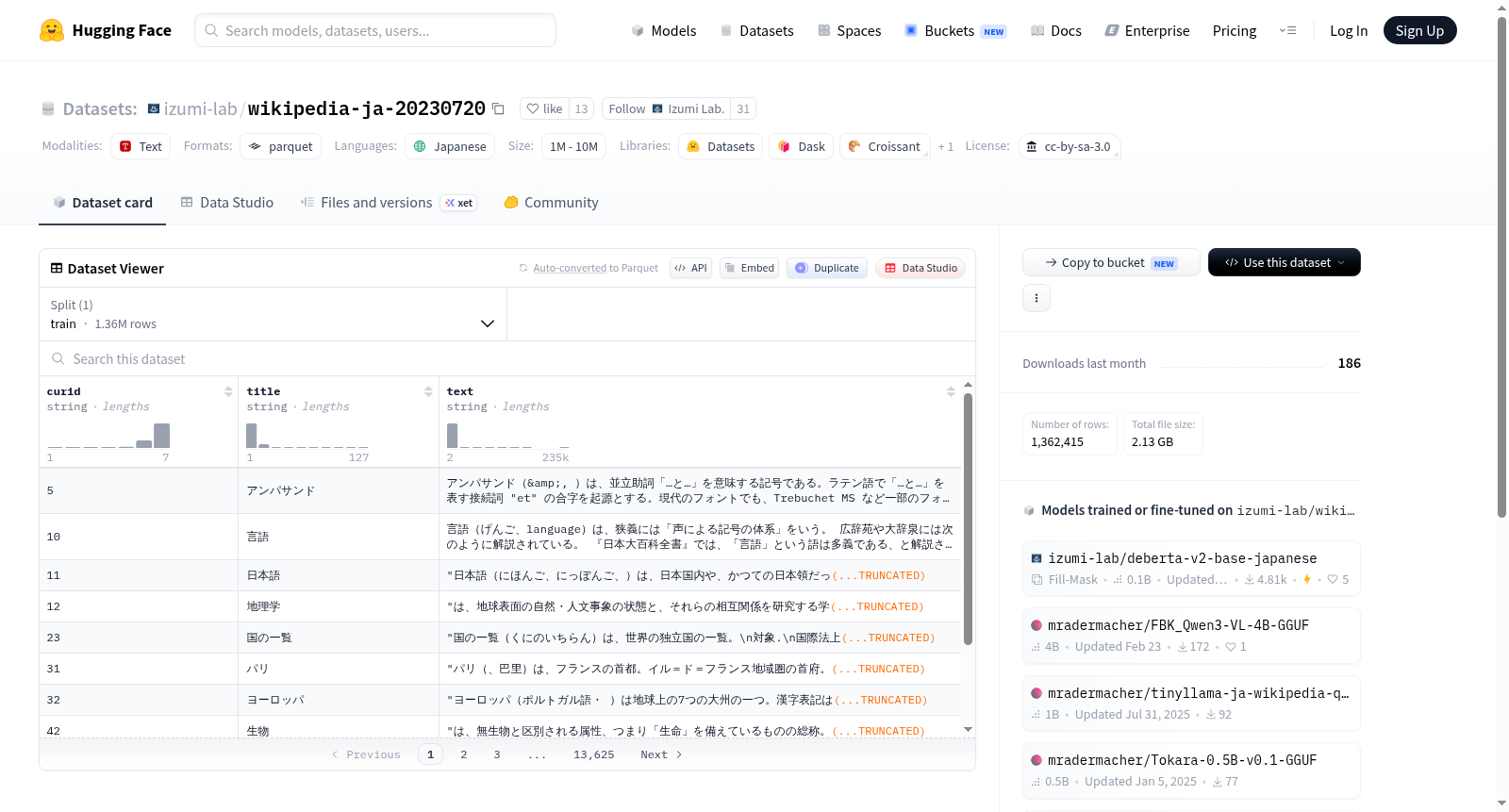The height and width of the screenshot is (812, 1509).
Task: Expand the Use this dataset dropdown
Action: pyautogui.click(x=1284, y=262)
